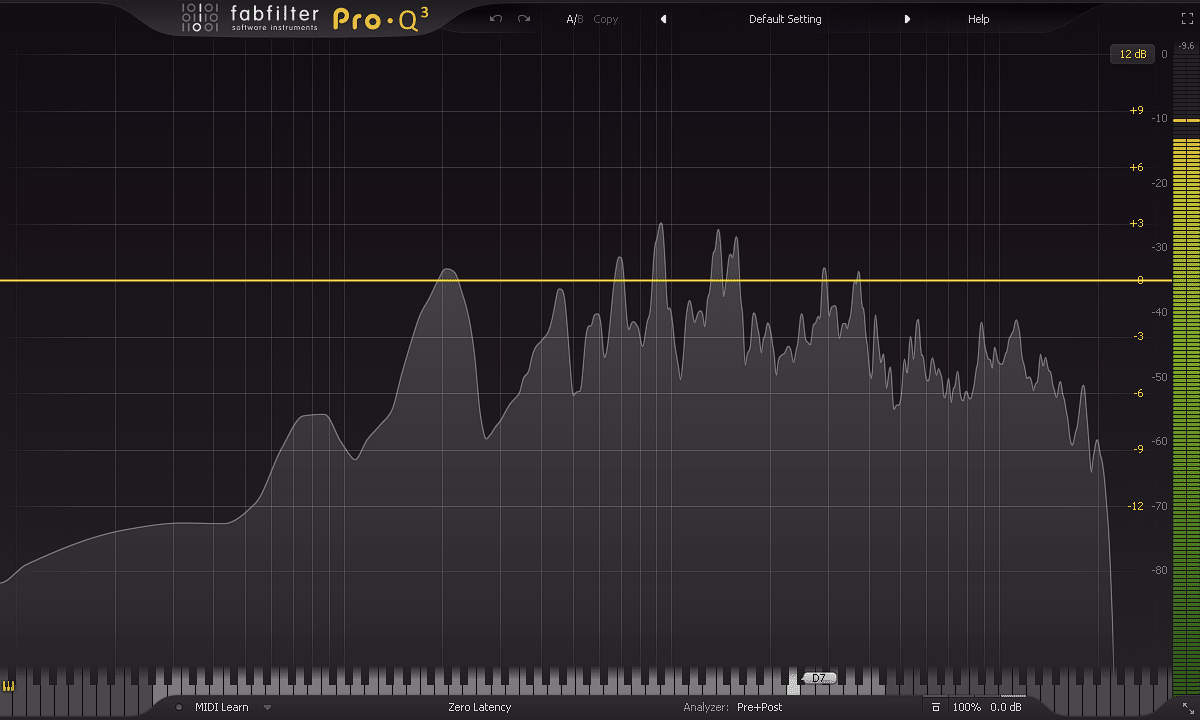This screenshot has height=720, width=1200.
Task: Toggle the MIDI Learn indicator dot
Action: (x=179, y=707)
